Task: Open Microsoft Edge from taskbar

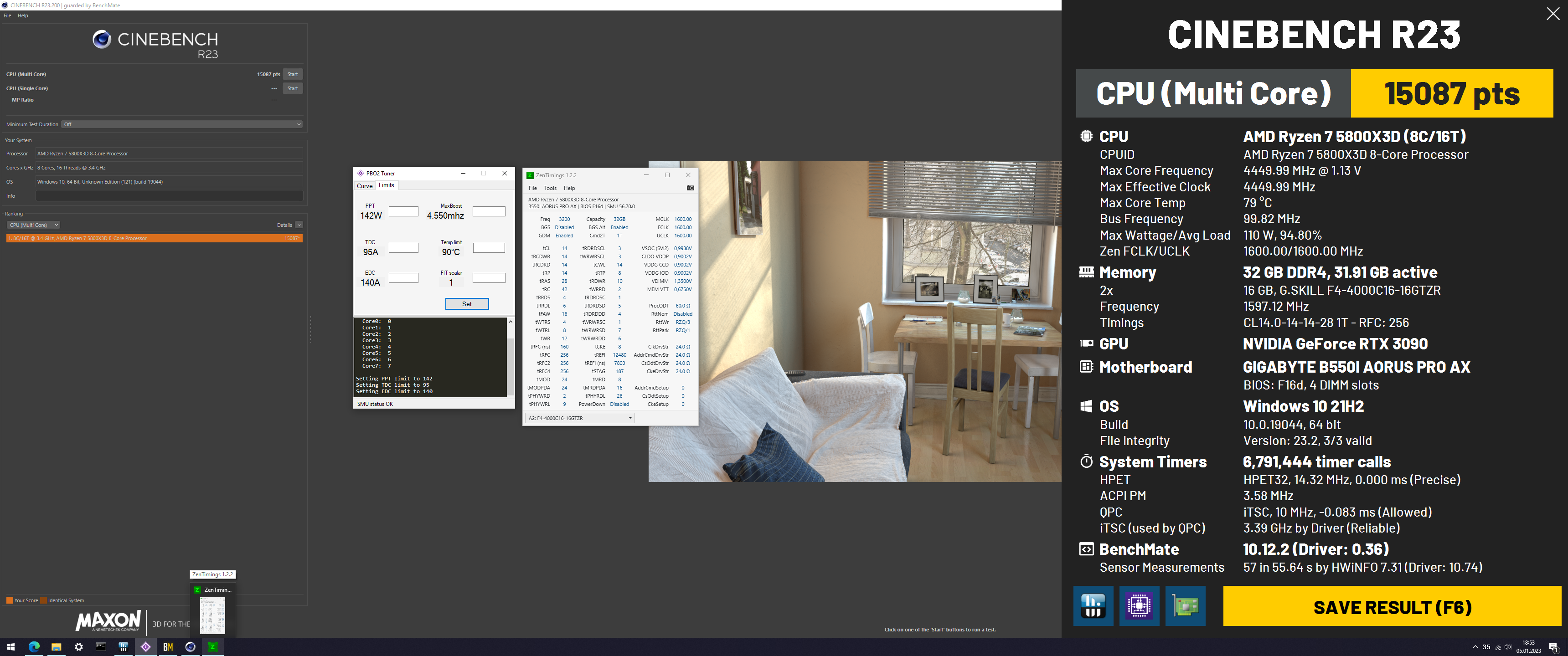Action: [34, 647]
